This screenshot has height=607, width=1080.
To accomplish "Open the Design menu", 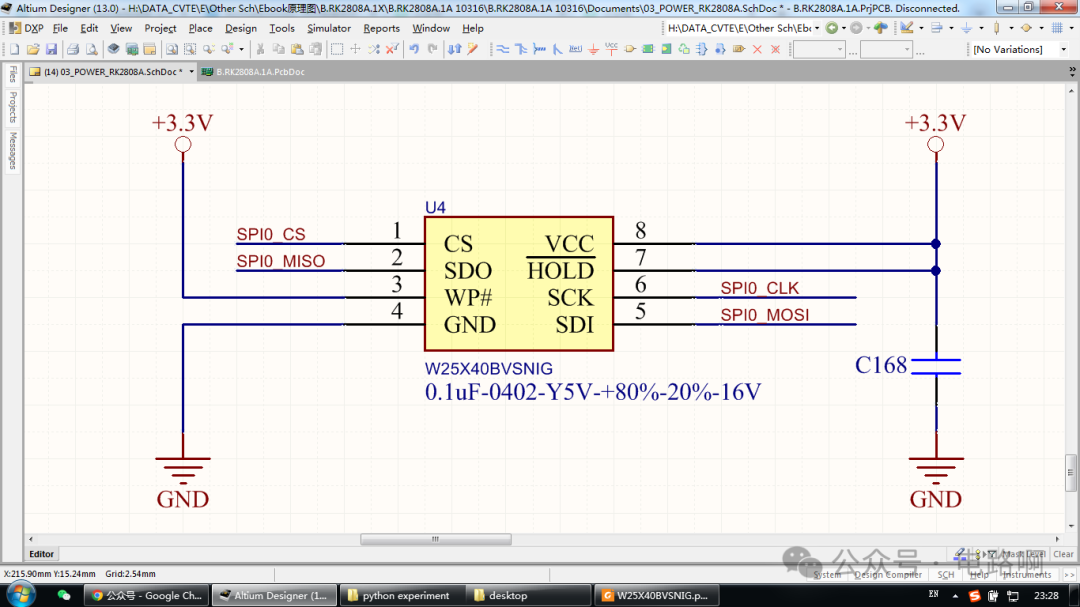I will point(240,28).
